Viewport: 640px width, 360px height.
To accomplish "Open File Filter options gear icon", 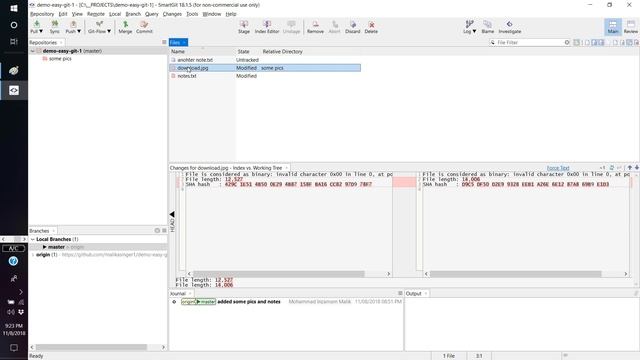I will point(567,42).
